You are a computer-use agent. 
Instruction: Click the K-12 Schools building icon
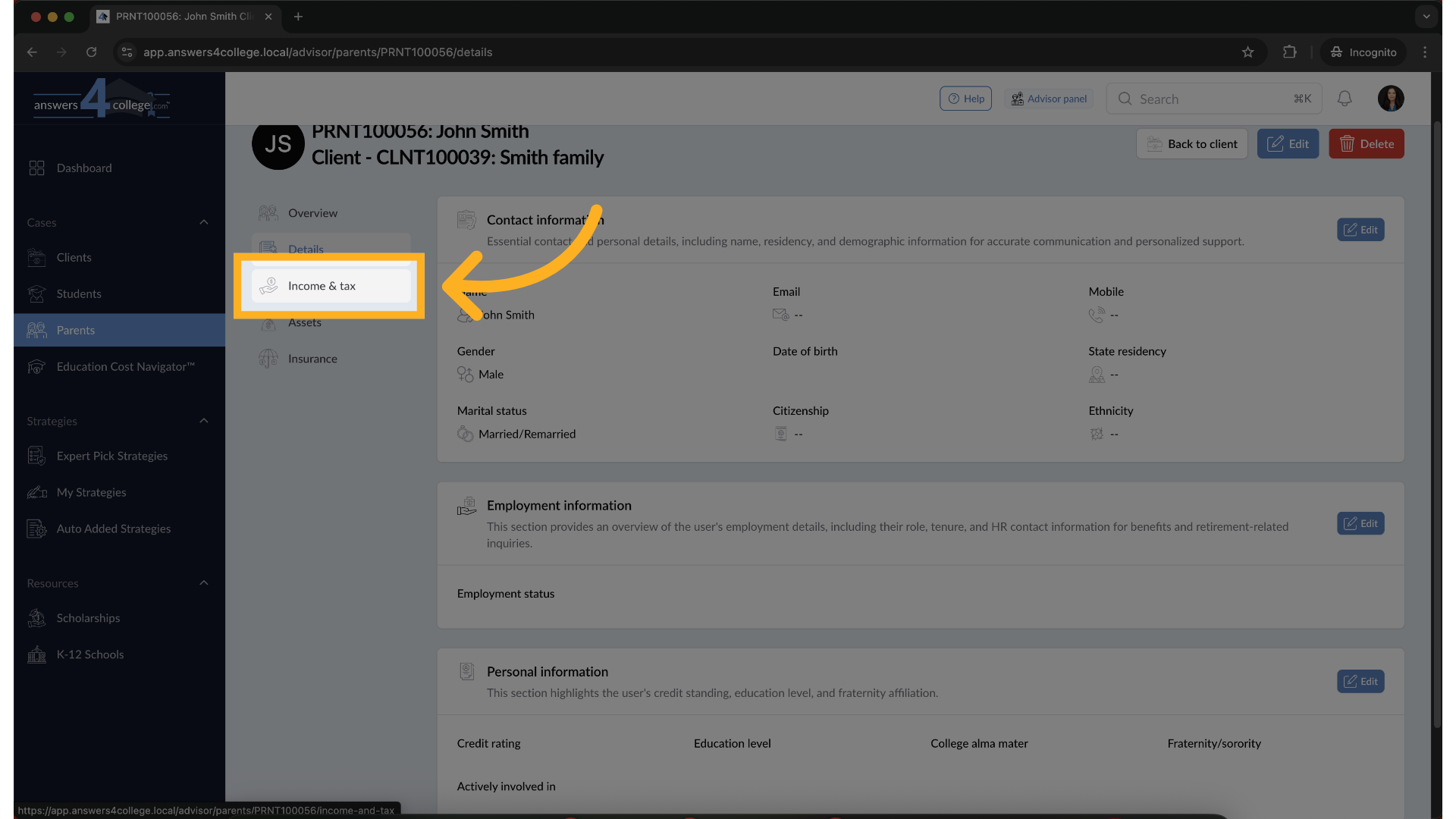click(x=36, y=654)
